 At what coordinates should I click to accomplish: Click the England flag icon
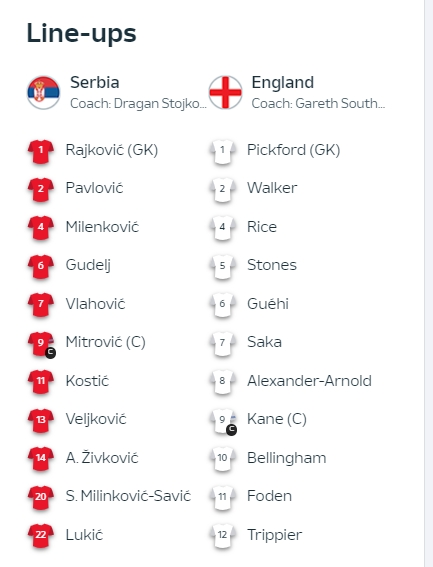click(225, 93)
